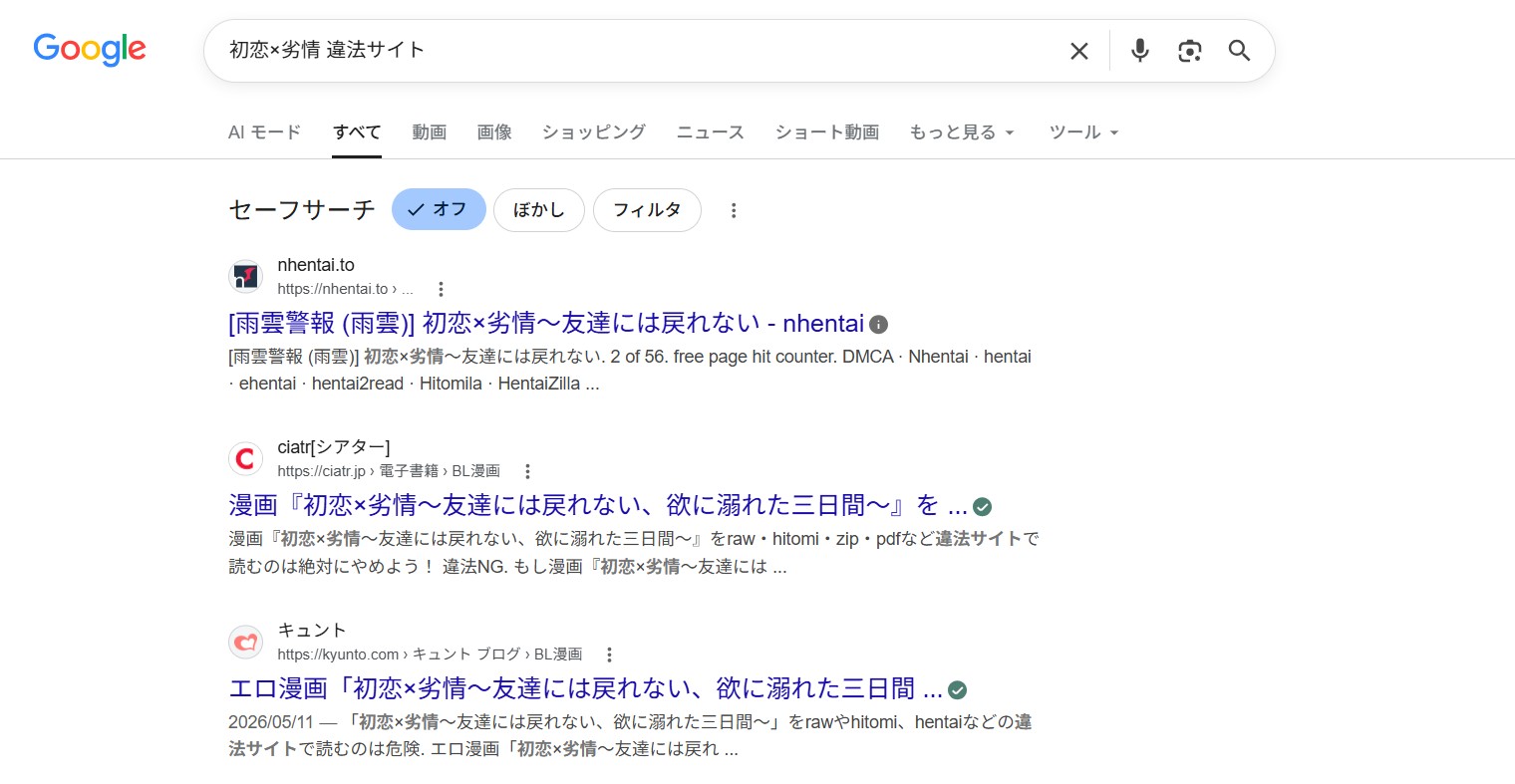The height and width of the screenshot is (784, 1515).
Task: Set SafeSearch to ぼかし
Action: click(538, 209)
